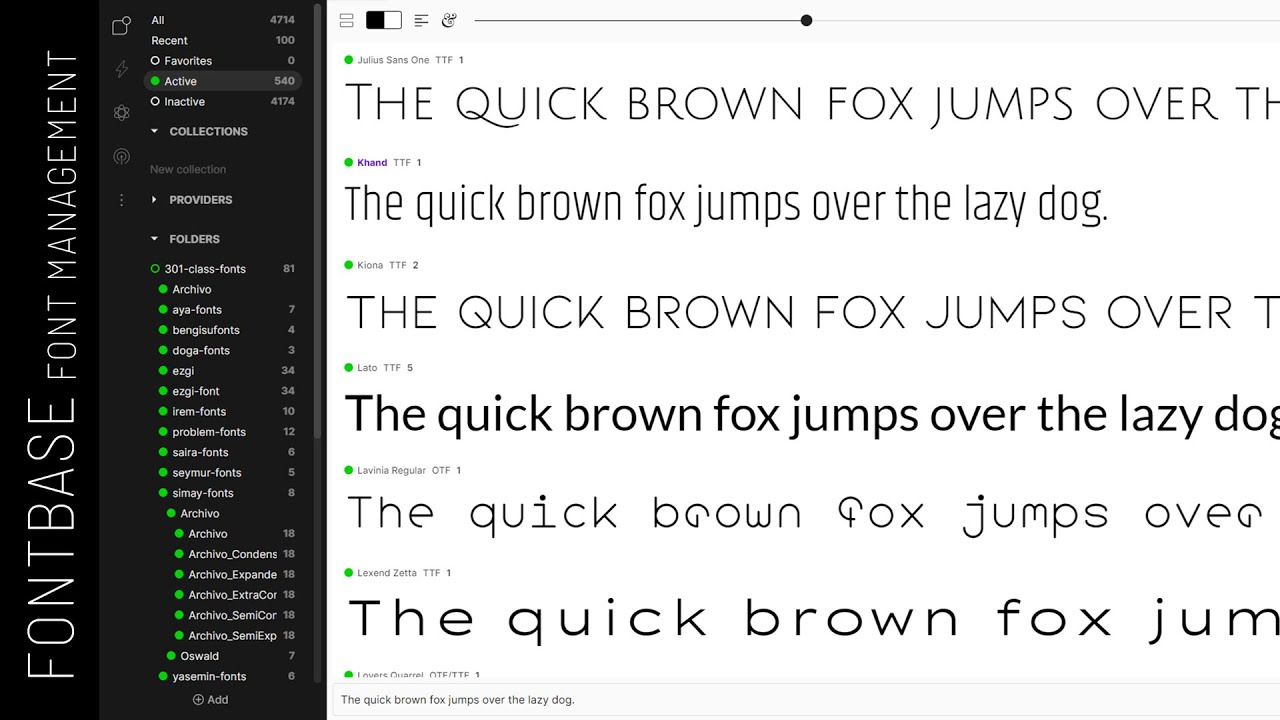Image resolution: width=1280 pixels, height=720 pixels.
Task: Select the Active fonts filter
Action: pyautogui.click(x=222, y=81)
